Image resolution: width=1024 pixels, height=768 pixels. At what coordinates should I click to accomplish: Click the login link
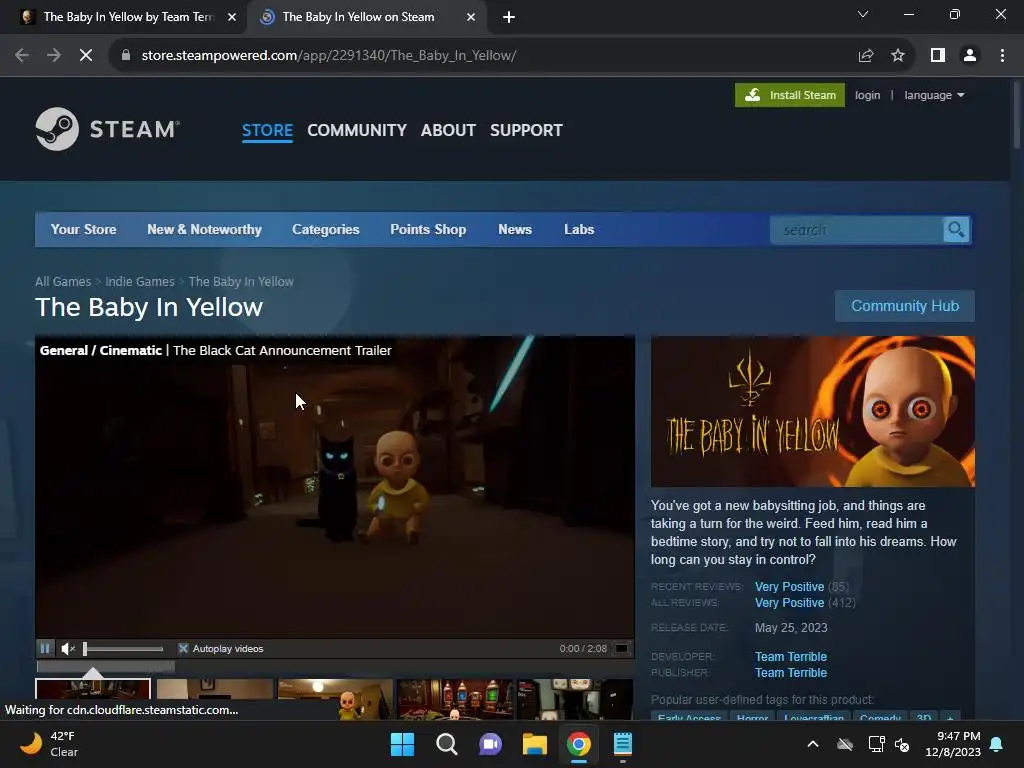pyautogui.click(x=867, y=95)
